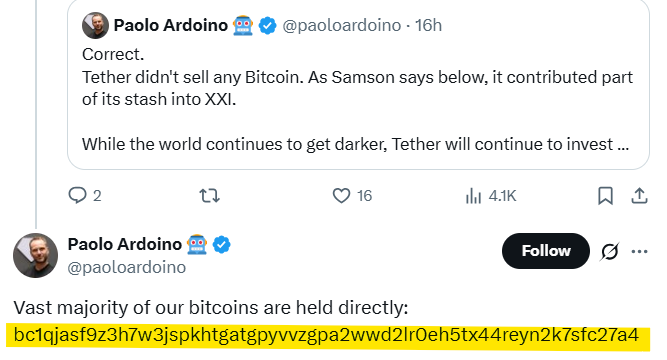The image size is (667, 360).
Task: Bookmark the tweet with the bookmark icon
Action: pyautogui.click(x=605, y=196)
